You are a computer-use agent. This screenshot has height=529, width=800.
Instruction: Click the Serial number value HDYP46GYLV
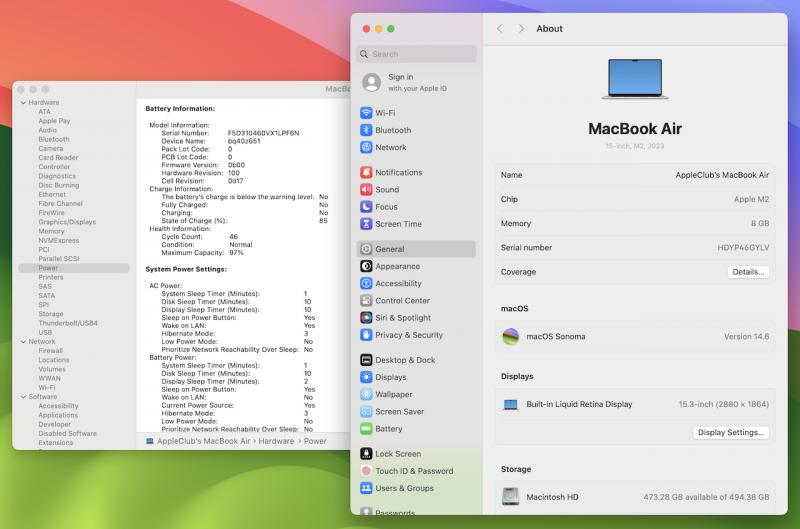click(x=743, y=247)
